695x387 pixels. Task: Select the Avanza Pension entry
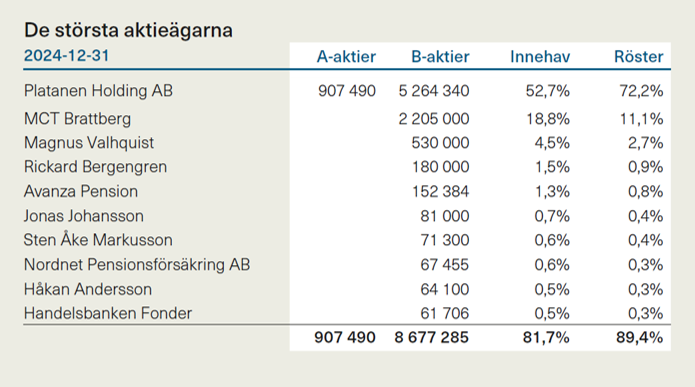(x=81, y=192)
